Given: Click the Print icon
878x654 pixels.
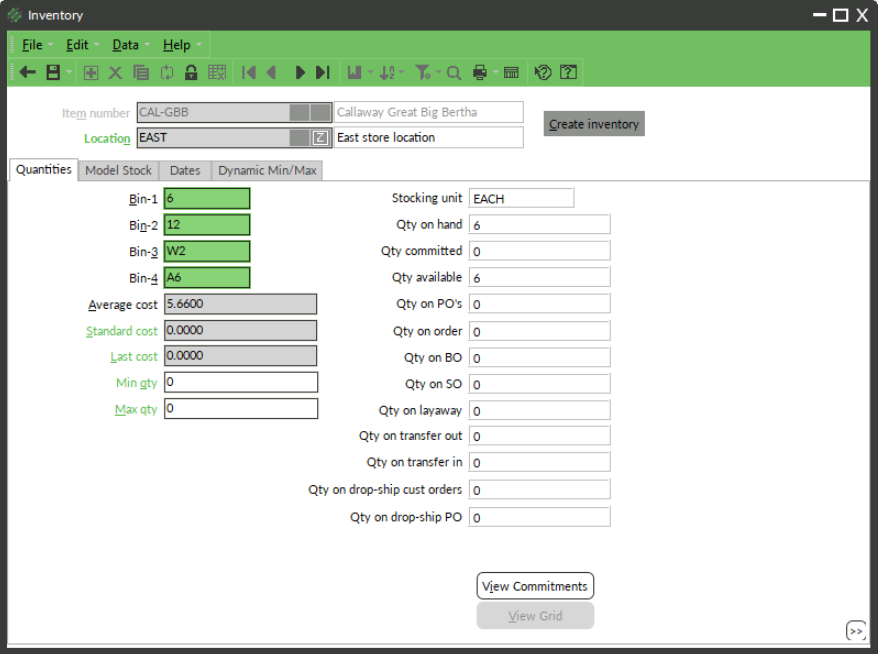Looking at the screenshot, I should point(480,72).
